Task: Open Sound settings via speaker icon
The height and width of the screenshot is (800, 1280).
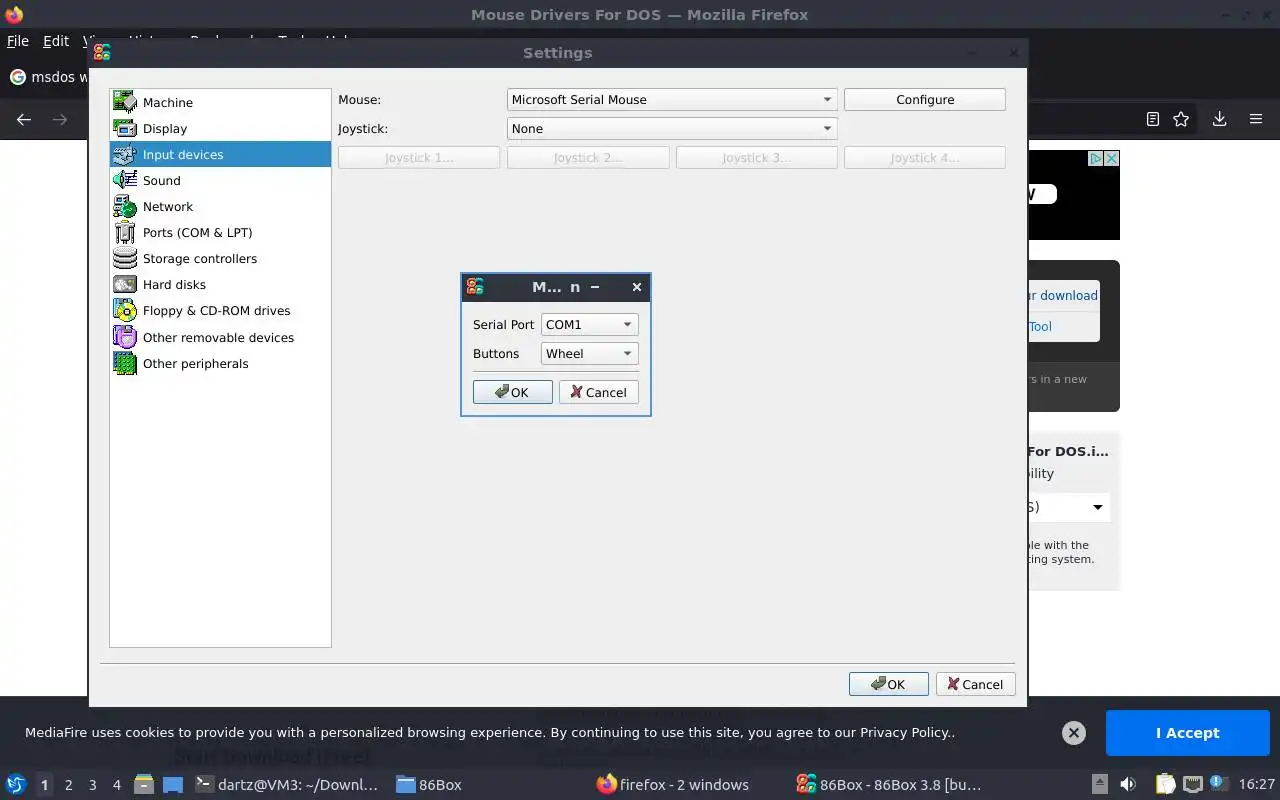Action: 125,180
